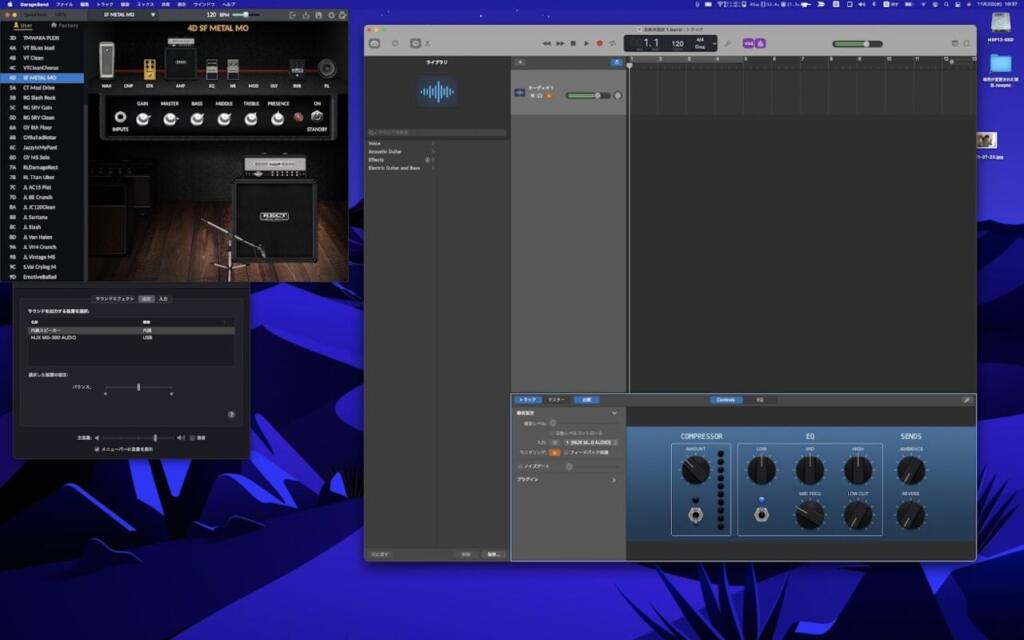Toggle the metronome button in GarageBand
1024x640 pixels.
pyautogui.click(x=761, y=44)
